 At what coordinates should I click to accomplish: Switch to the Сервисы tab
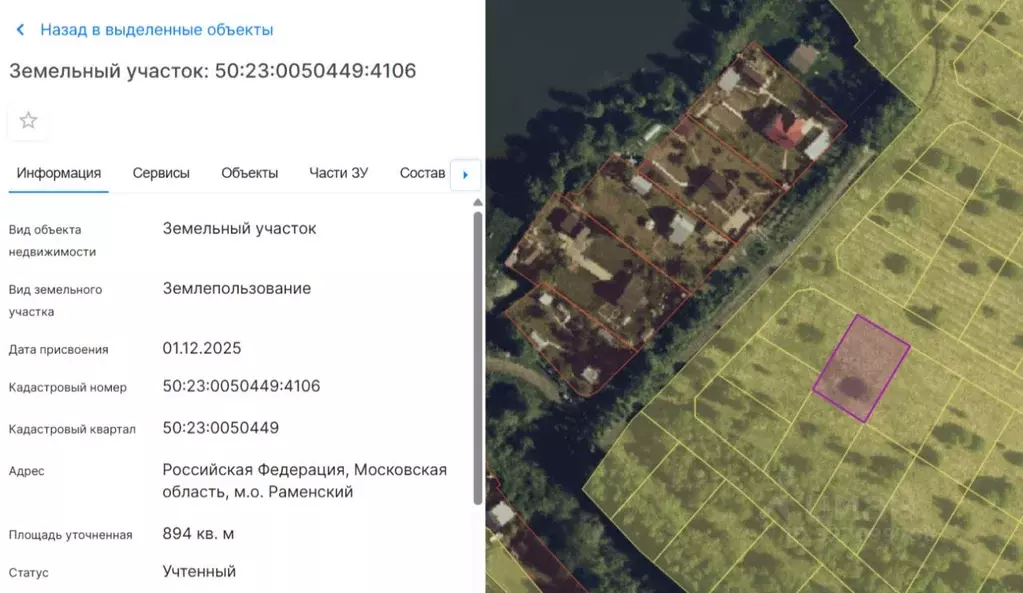(160, 172)
